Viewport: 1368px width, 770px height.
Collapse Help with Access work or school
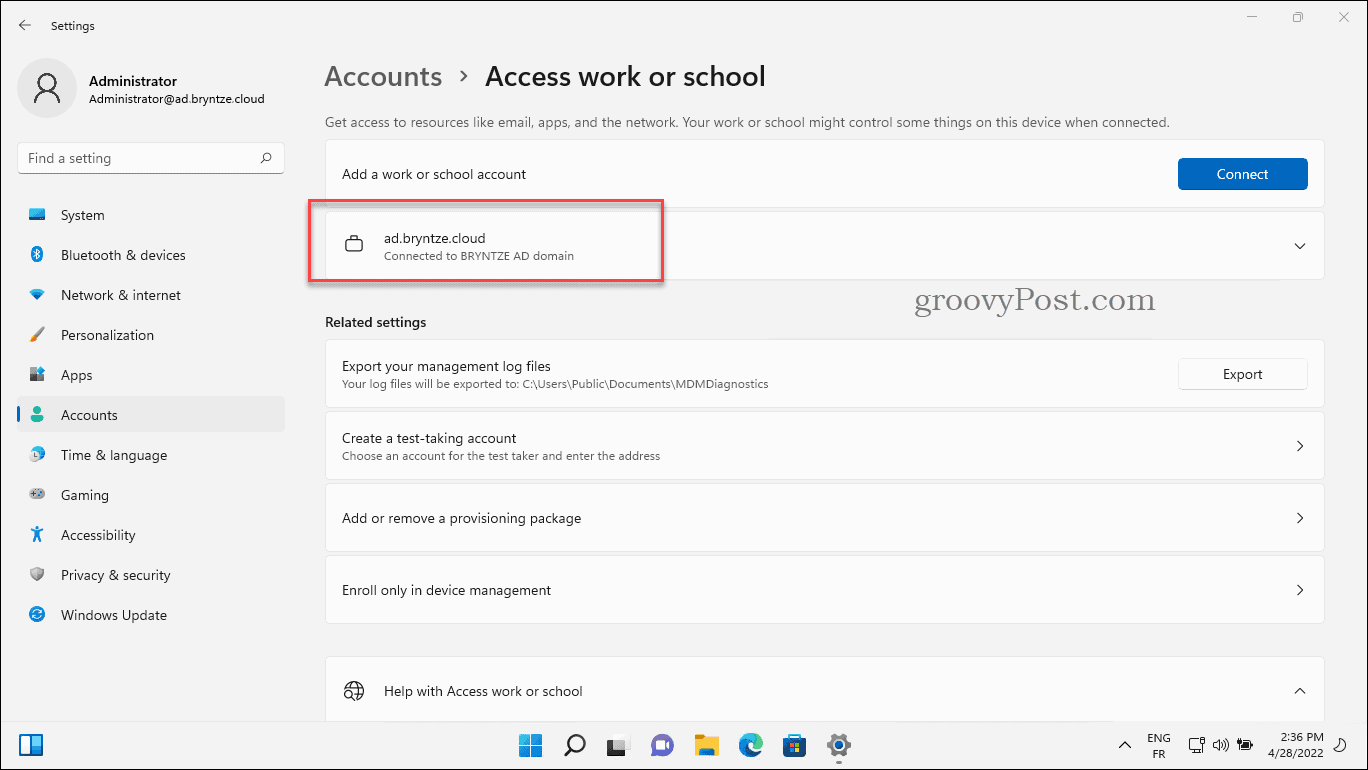tap(1299, 691)
